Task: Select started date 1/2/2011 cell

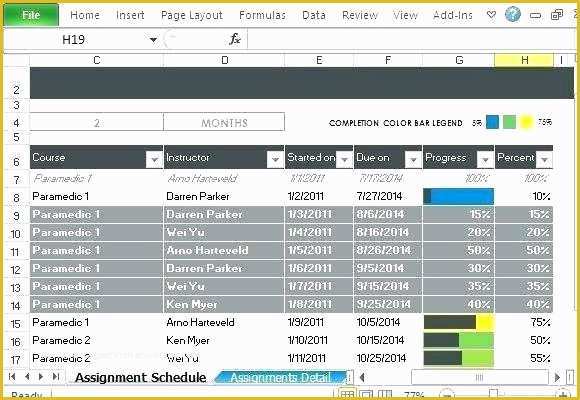Action: 319,196
